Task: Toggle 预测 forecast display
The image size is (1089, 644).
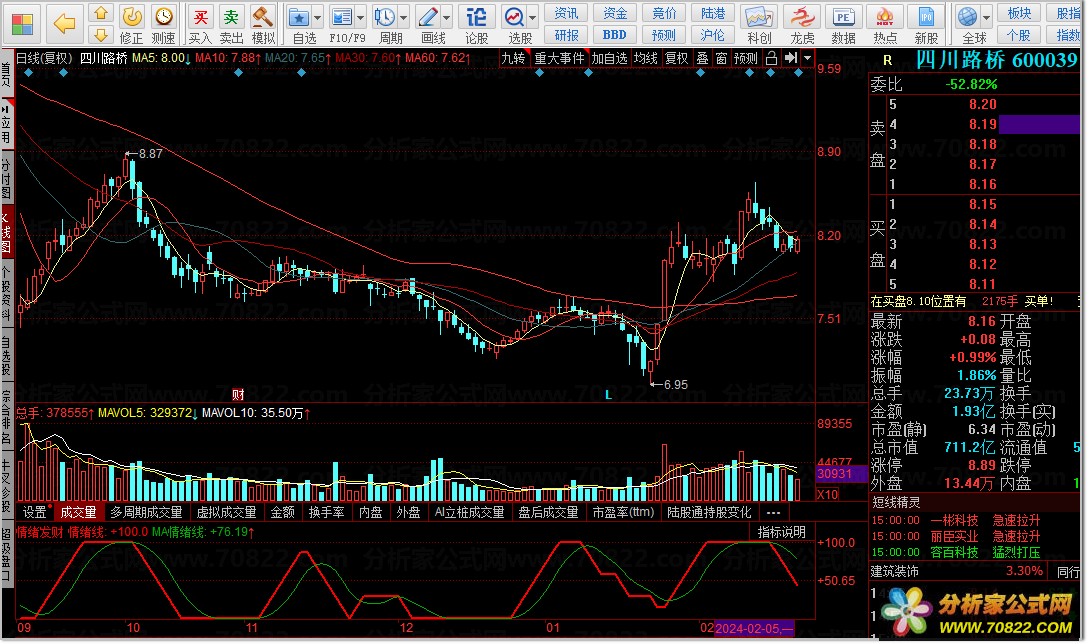Action: tap(746, 58)
